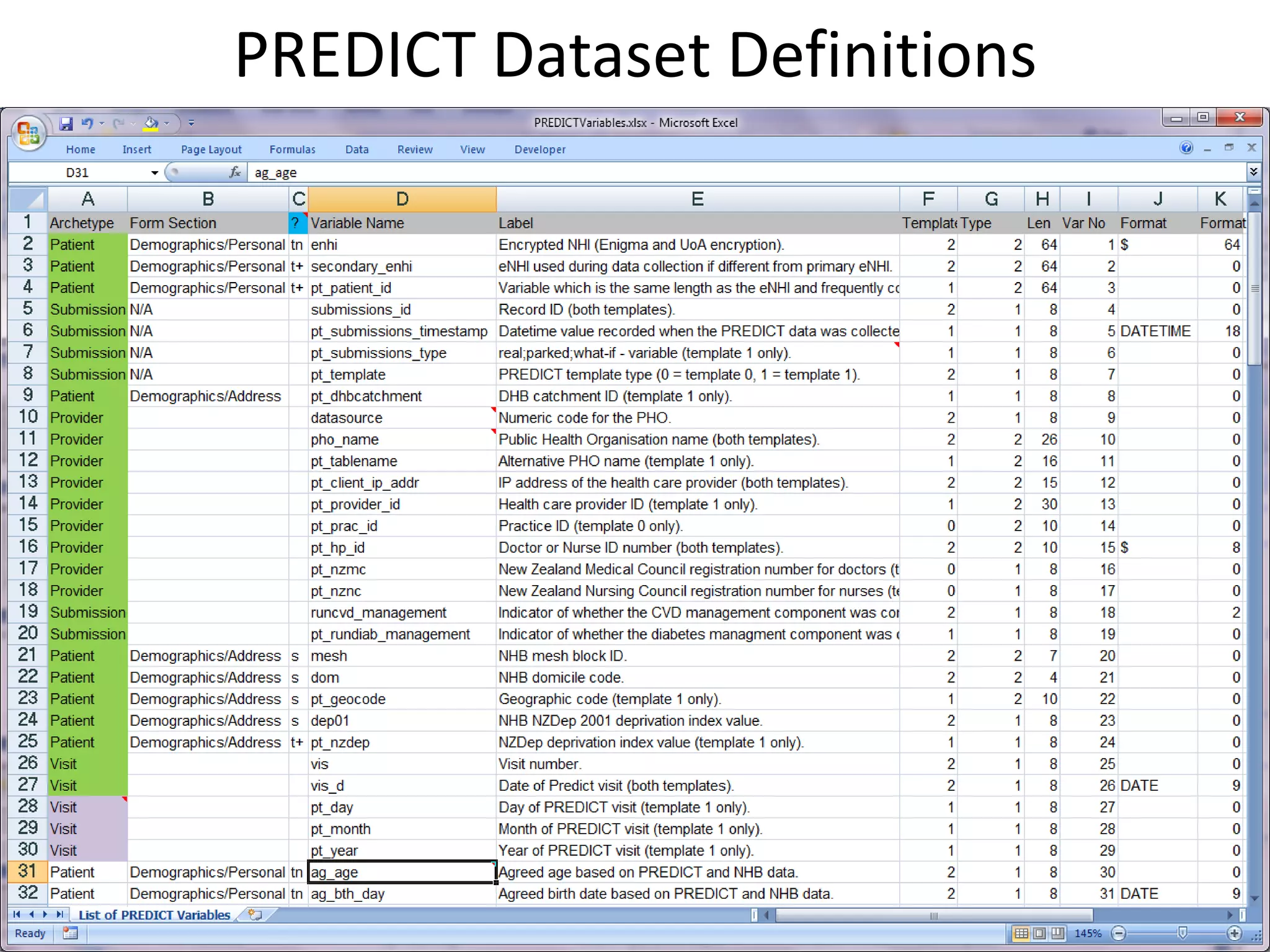Select 'List of PREDICT Variables' sheet tab
Viewport: 1270px width, 952px height.
(x=154, y=915)
